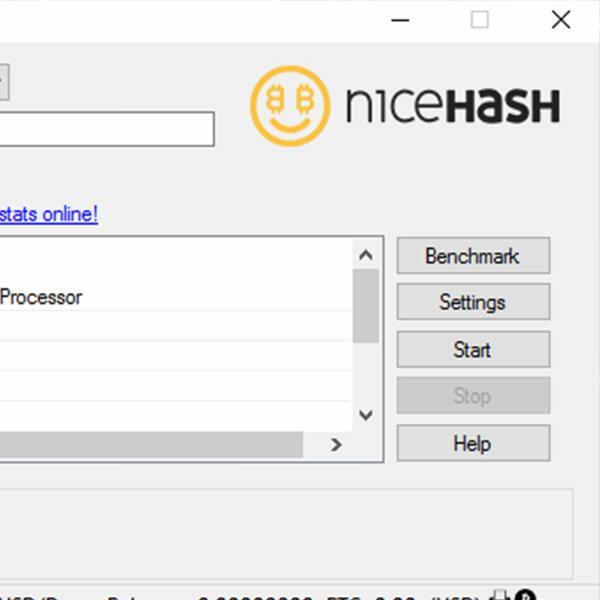Click the nicehash wordmark text
The image size is (600, 600).
[x=453, y=105]
